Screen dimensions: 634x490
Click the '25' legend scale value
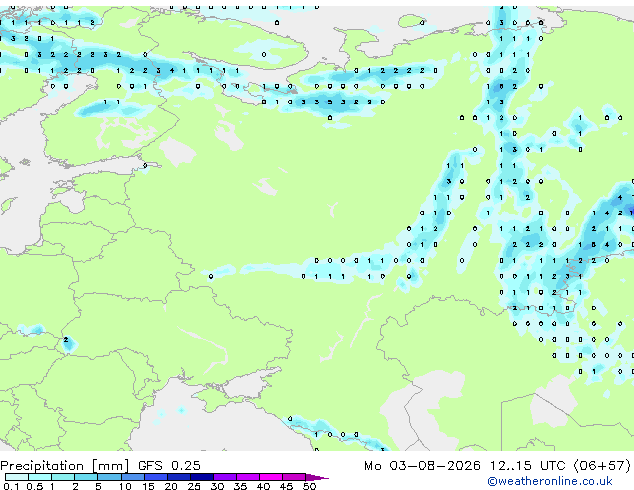tap(194, 486)
